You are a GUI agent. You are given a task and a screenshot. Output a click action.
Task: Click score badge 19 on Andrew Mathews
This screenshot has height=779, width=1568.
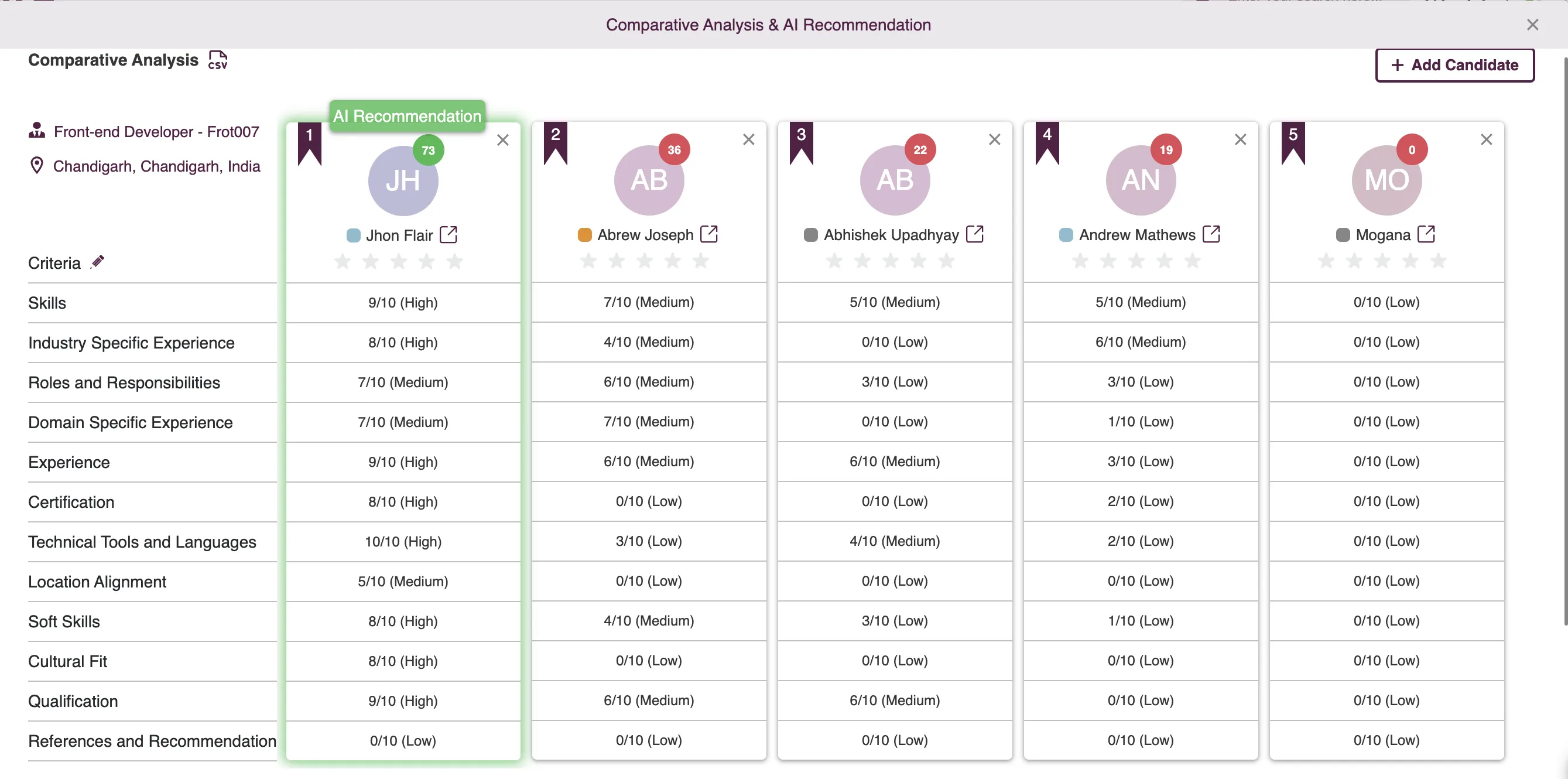point(1166,149)
